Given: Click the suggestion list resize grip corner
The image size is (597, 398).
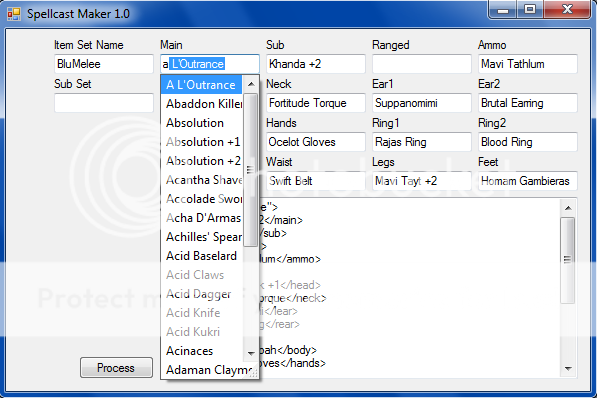Looking at the screenshot, I should click(x=252, y=374).
